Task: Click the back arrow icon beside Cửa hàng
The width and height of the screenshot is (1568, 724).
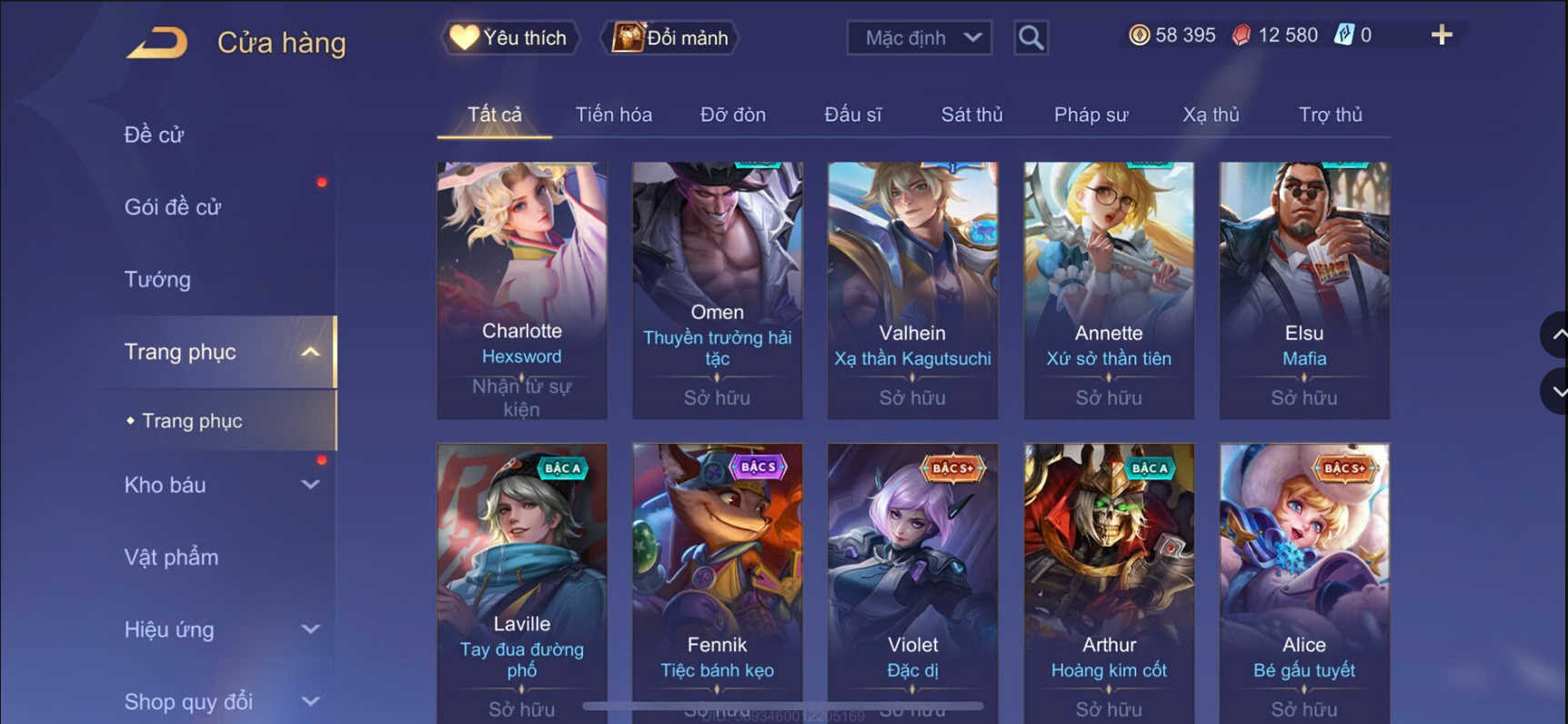Action: point(157,43)
